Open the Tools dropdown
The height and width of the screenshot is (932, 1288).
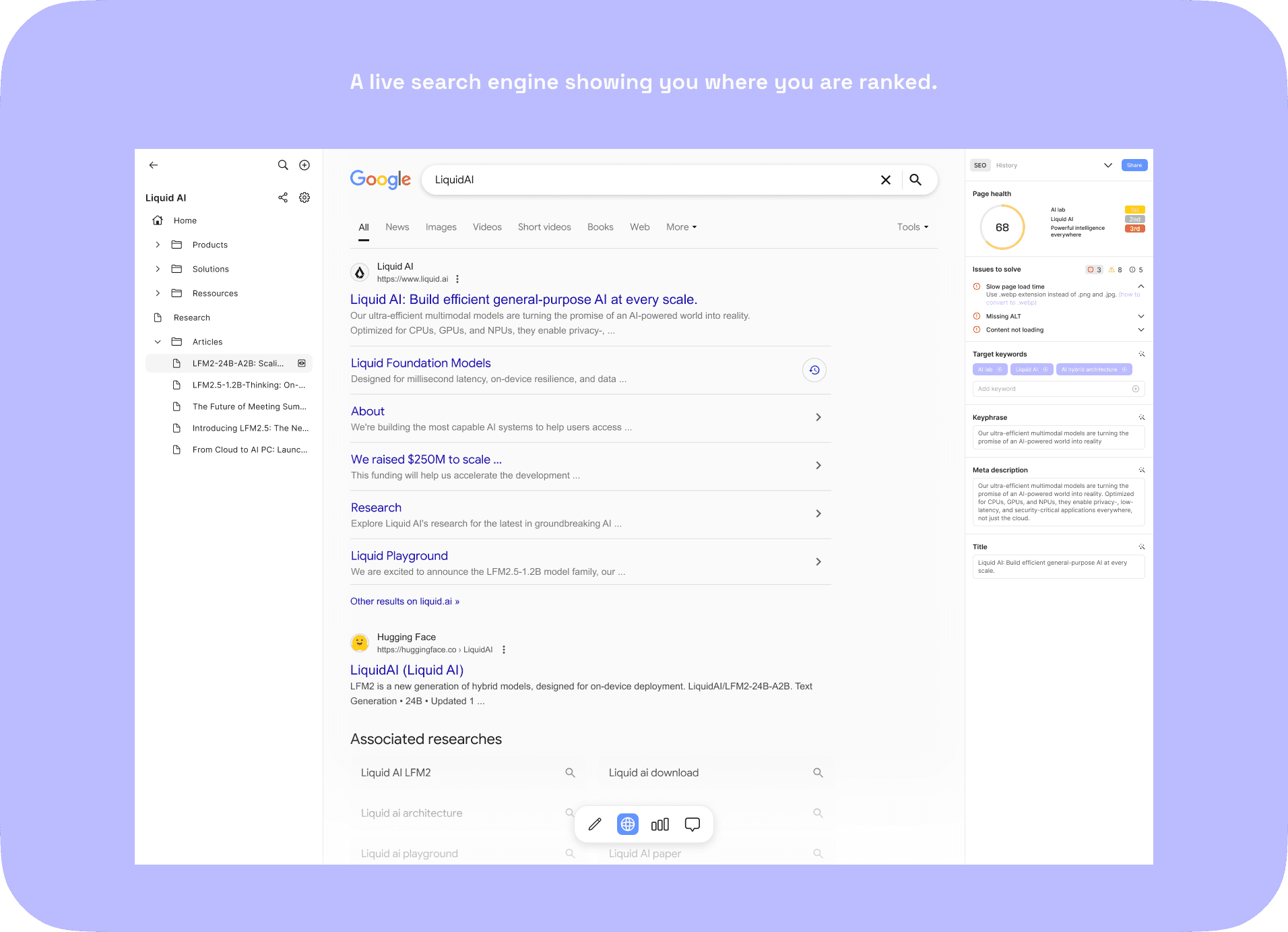[913, 227]
